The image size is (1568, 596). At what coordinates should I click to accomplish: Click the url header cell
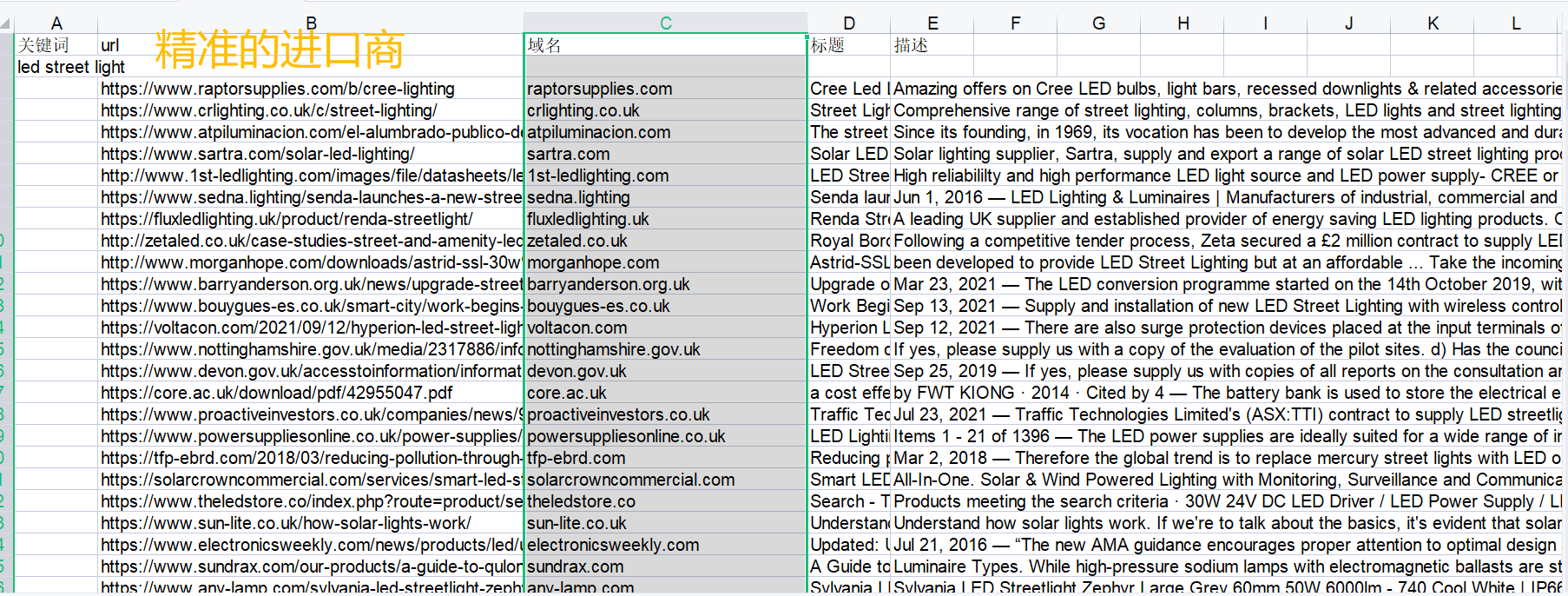[311, 45]
